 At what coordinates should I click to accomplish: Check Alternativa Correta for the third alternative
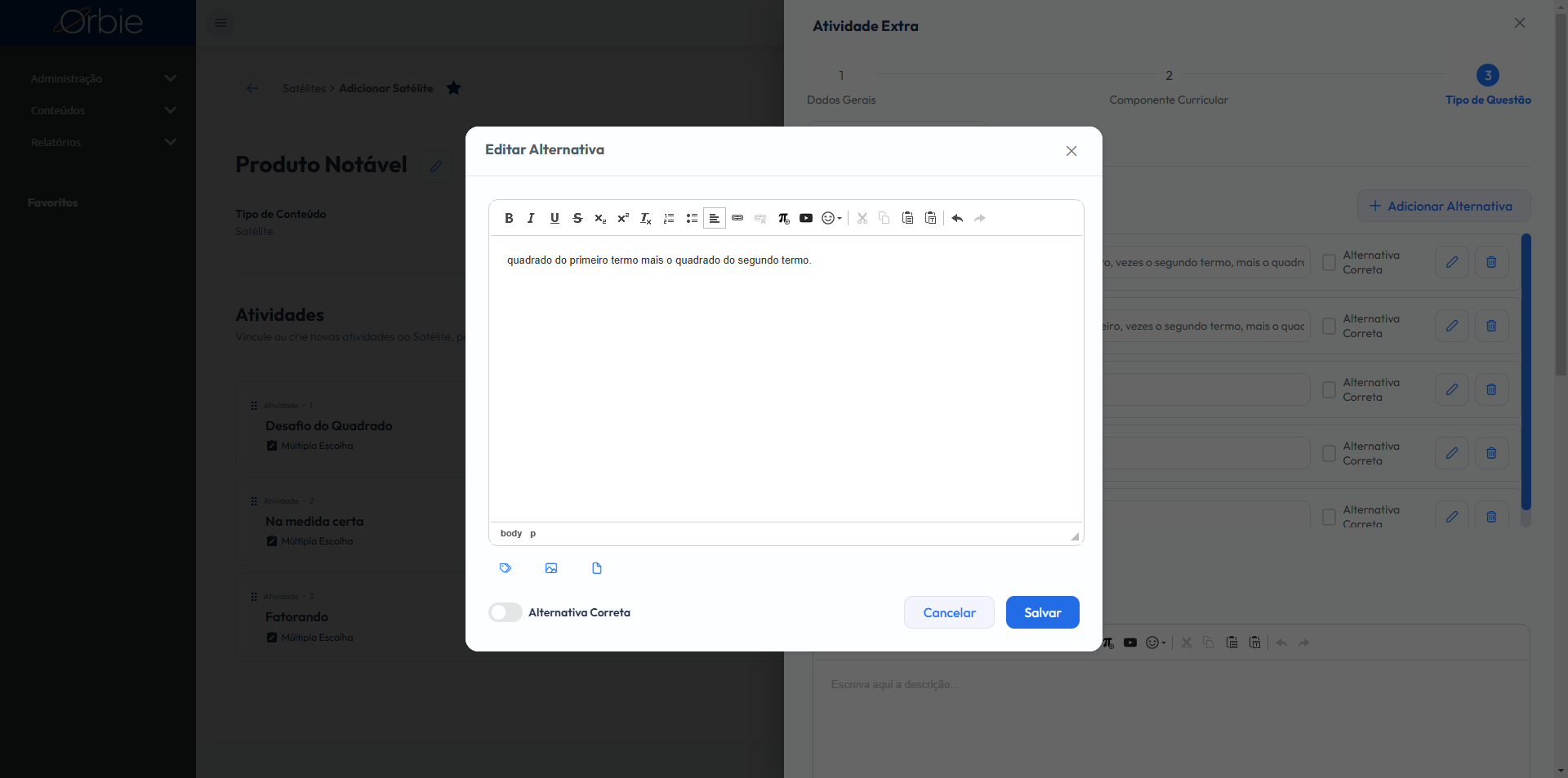1329,390
